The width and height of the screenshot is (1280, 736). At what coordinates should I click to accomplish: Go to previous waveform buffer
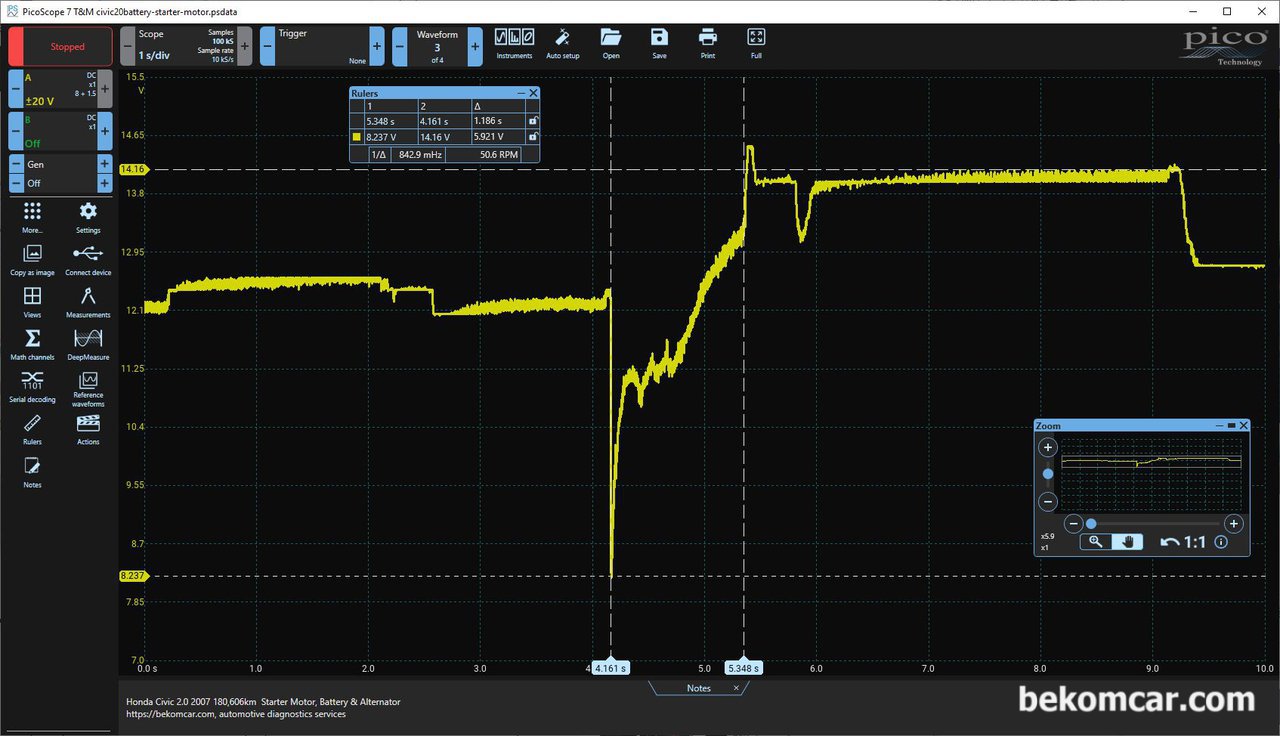click(x=400, y=46)
